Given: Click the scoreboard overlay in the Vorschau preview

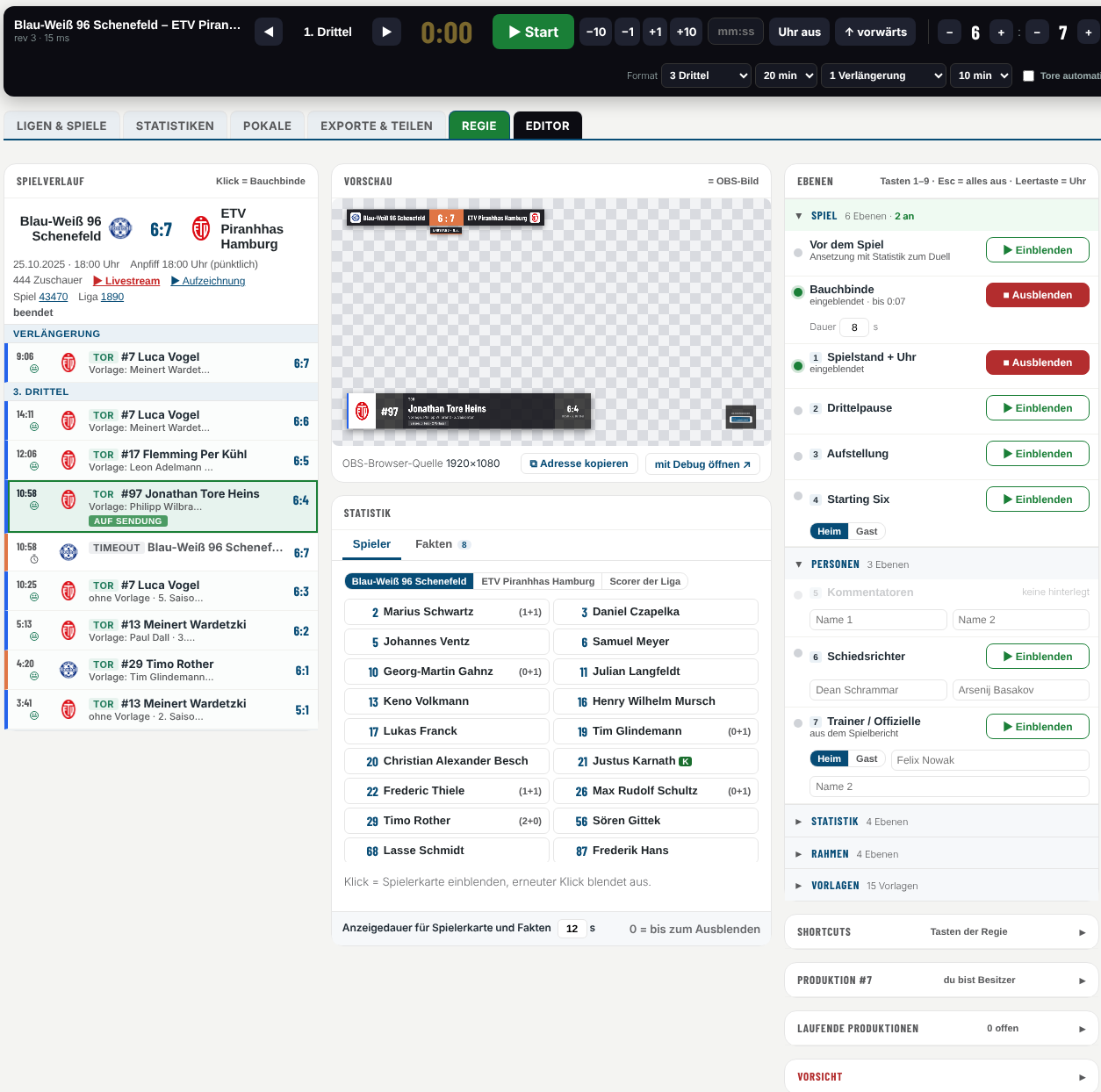Looking at the screenshot, I should point(445,219).
